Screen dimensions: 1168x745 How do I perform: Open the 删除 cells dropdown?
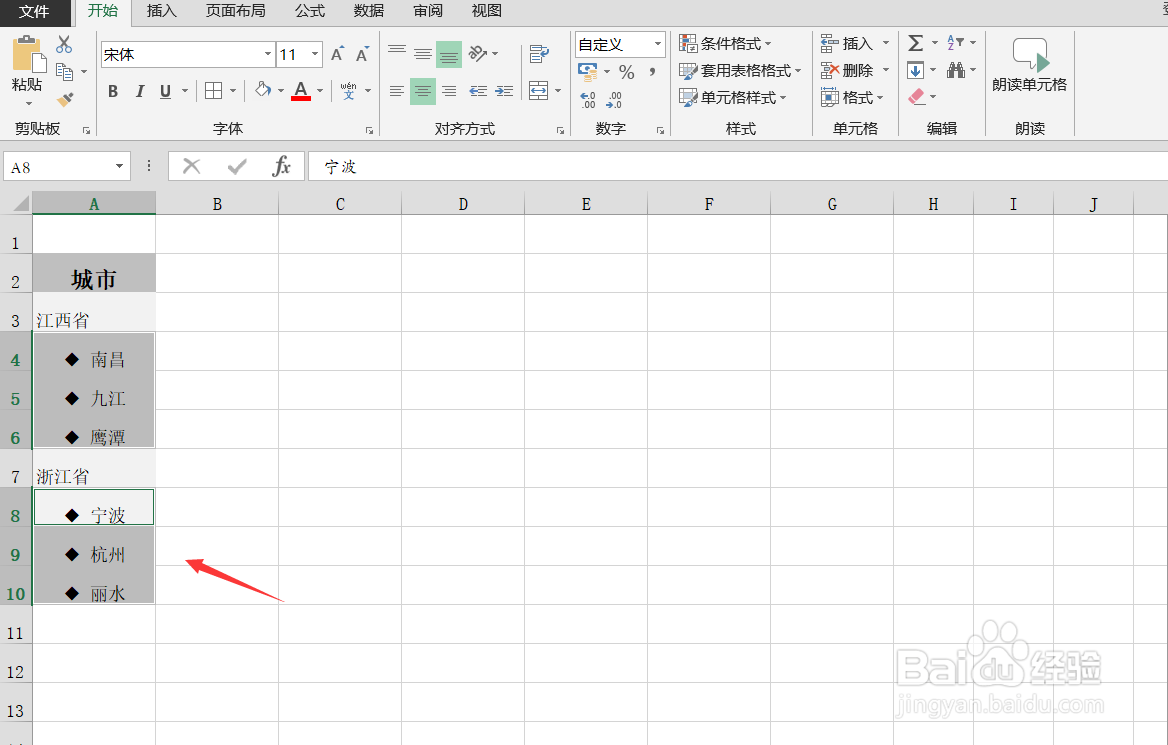click(886, 70)
